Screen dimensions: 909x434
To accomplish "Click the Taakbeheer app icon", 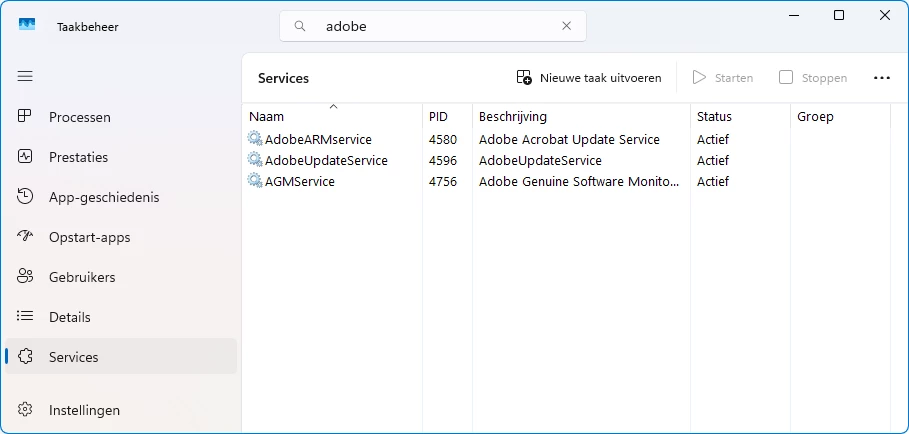I will [x=27, y=25].
